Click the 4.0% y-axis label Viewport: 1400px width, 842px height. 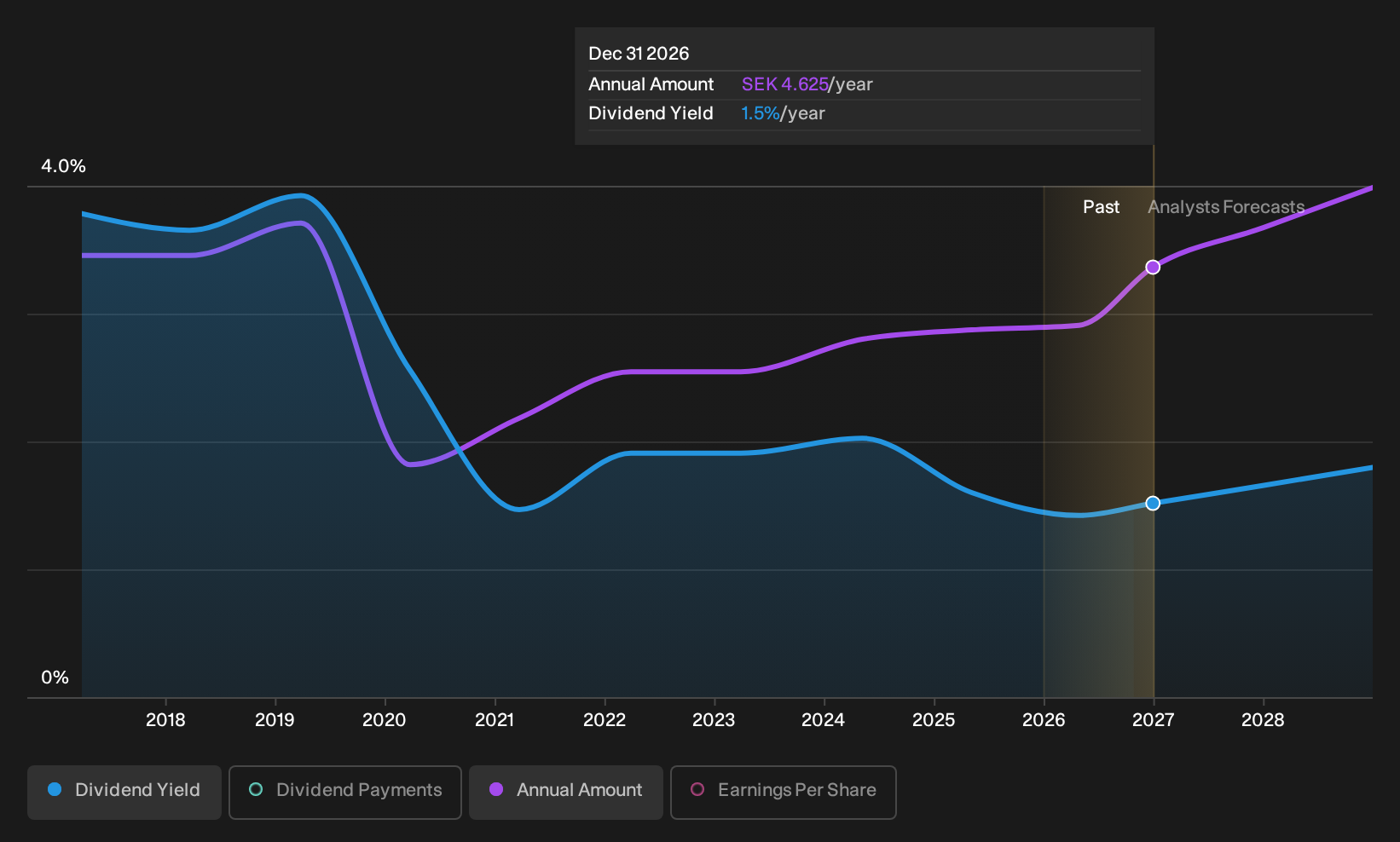pos(63,166)
